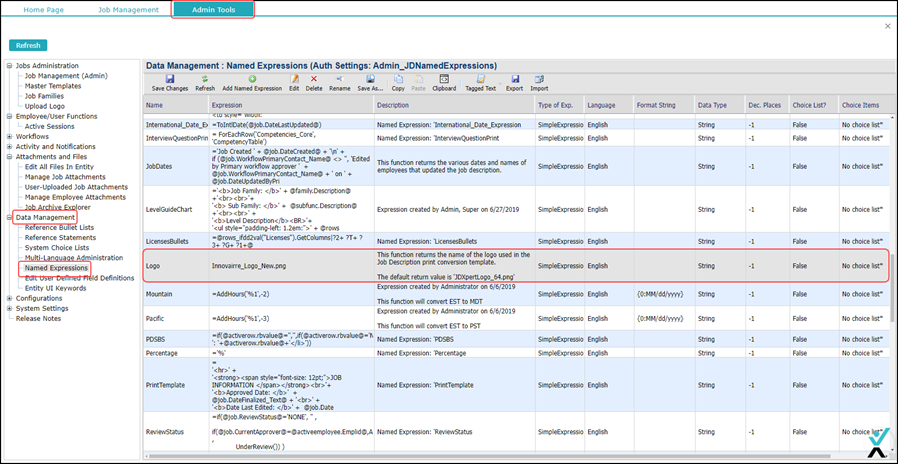Viewport: 899px width, 464px height.
Task: Expand the Workflows tree node
Action: tap(9, 137)
